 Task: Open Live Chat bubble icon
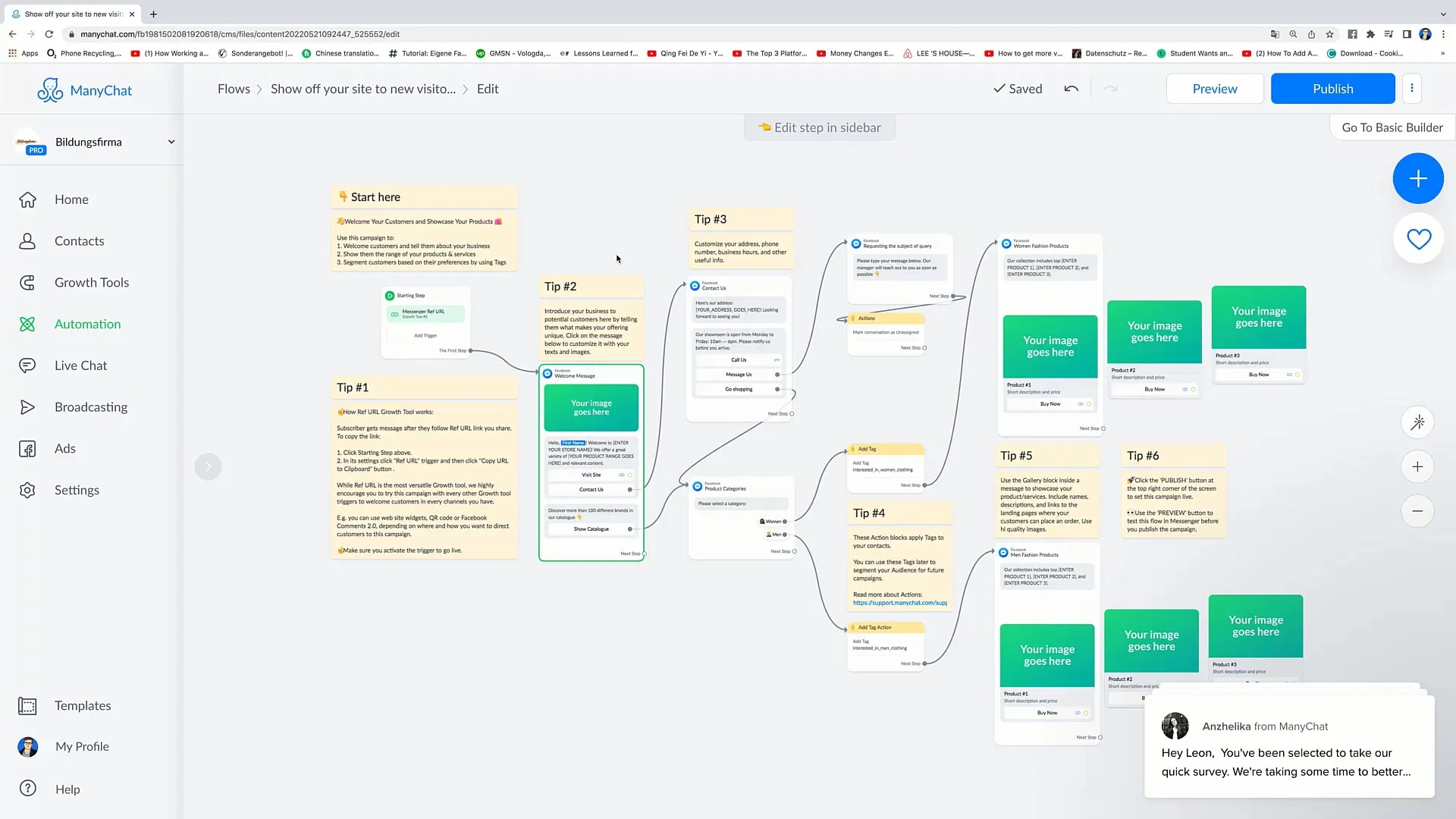click(27, 366)
